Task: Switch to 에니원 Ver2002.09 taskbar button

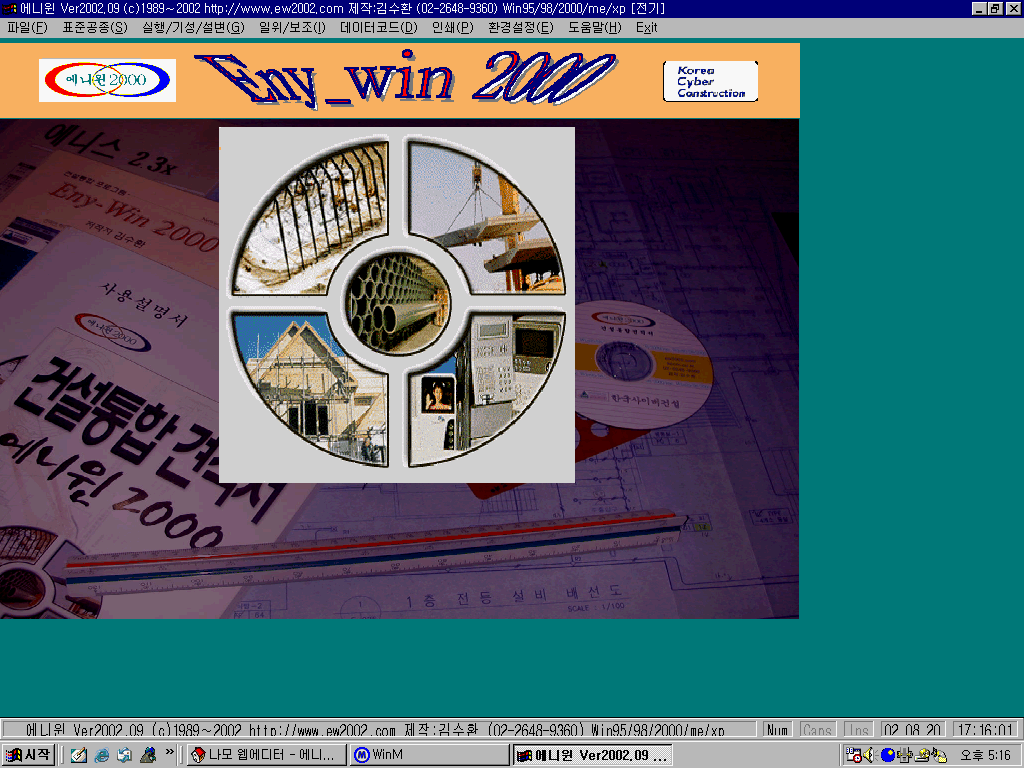Action: tap(592, 755)
